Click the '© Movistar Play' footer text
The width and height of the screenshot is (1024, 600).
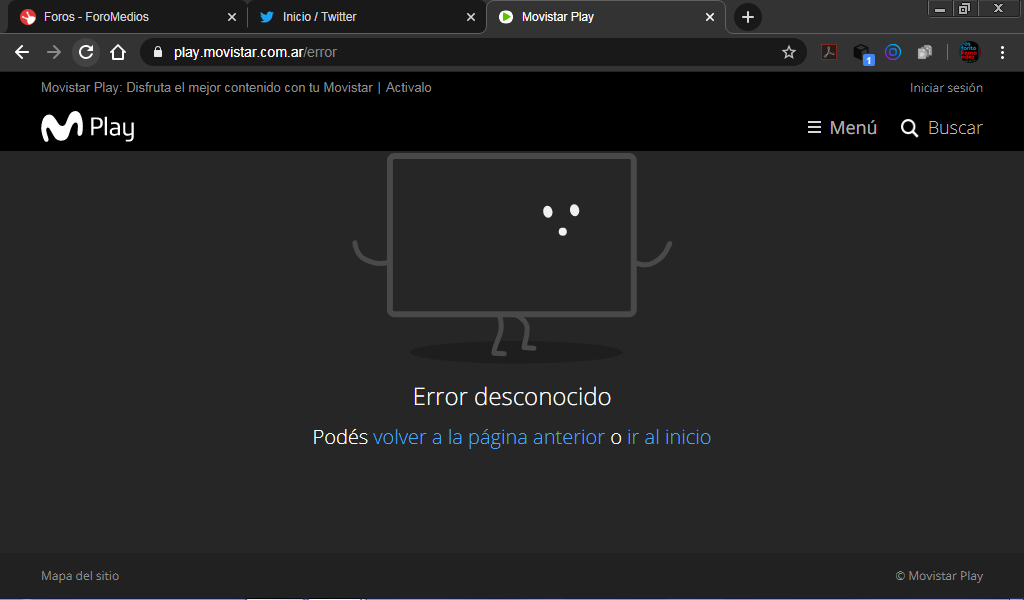point(939,576)
